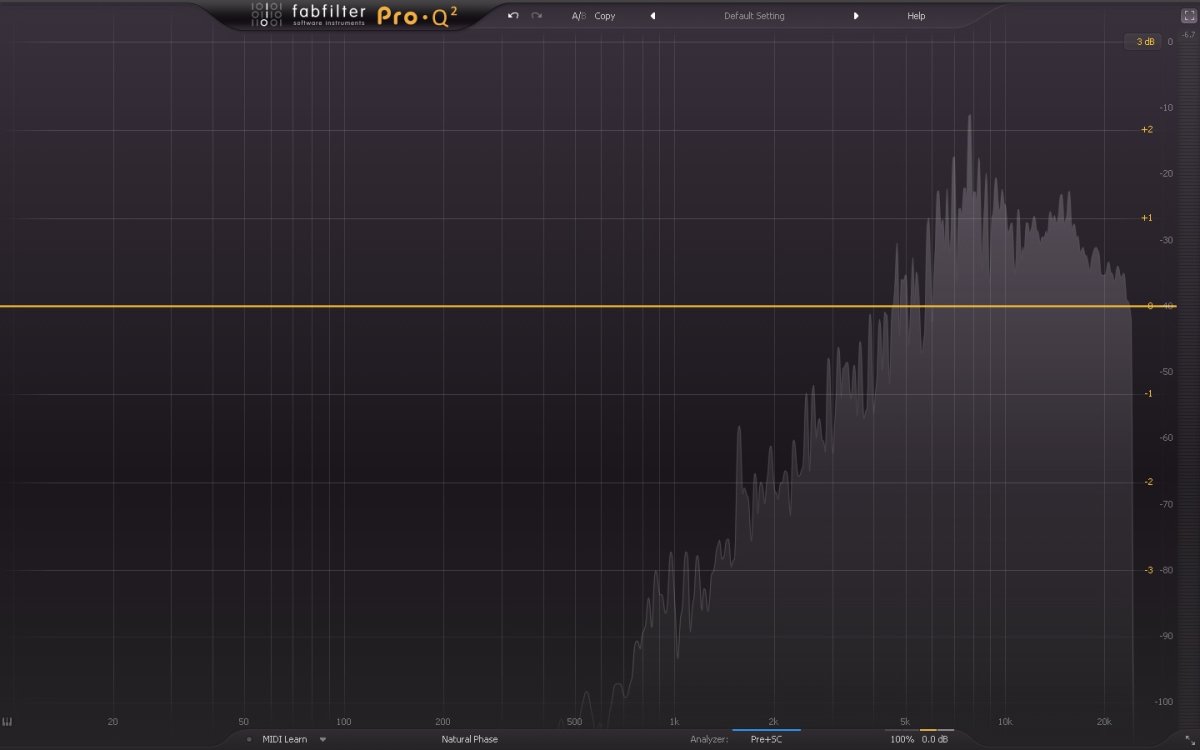Screen dimensions: 1200x750
Task: Click the piano display icon at bottom left
Action: [7, 721]
